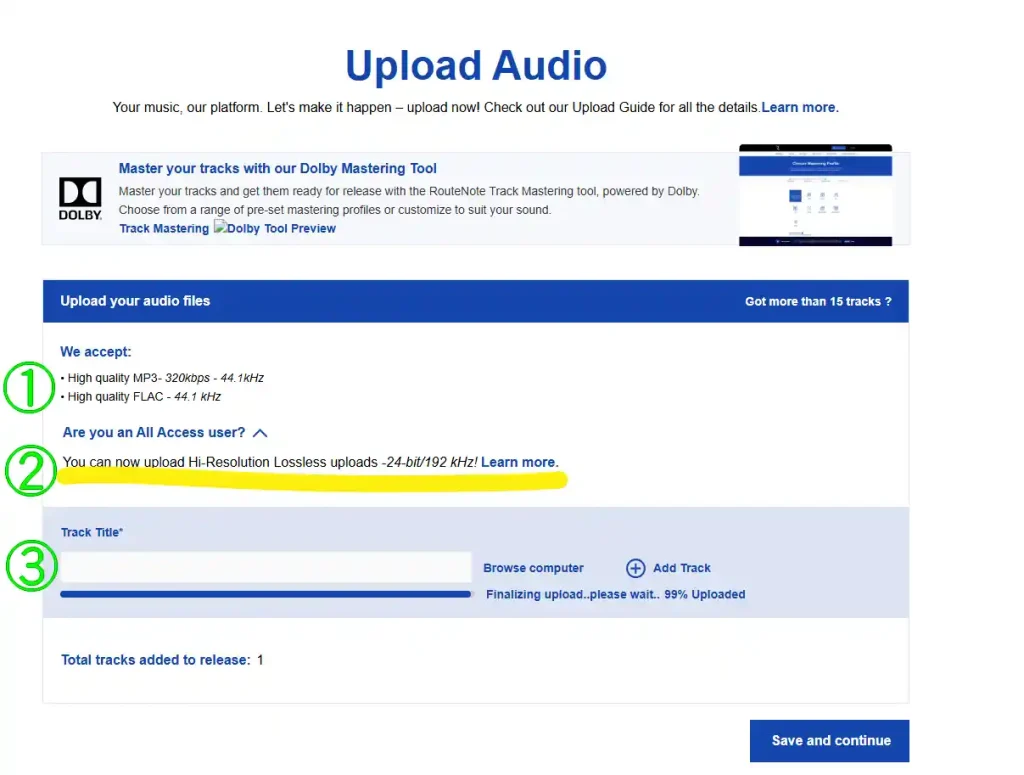Viewport: 1024px width, 775px height.
Task: Click Learn more next to the Upload Guide text
Action: click(x=799, y=107)
